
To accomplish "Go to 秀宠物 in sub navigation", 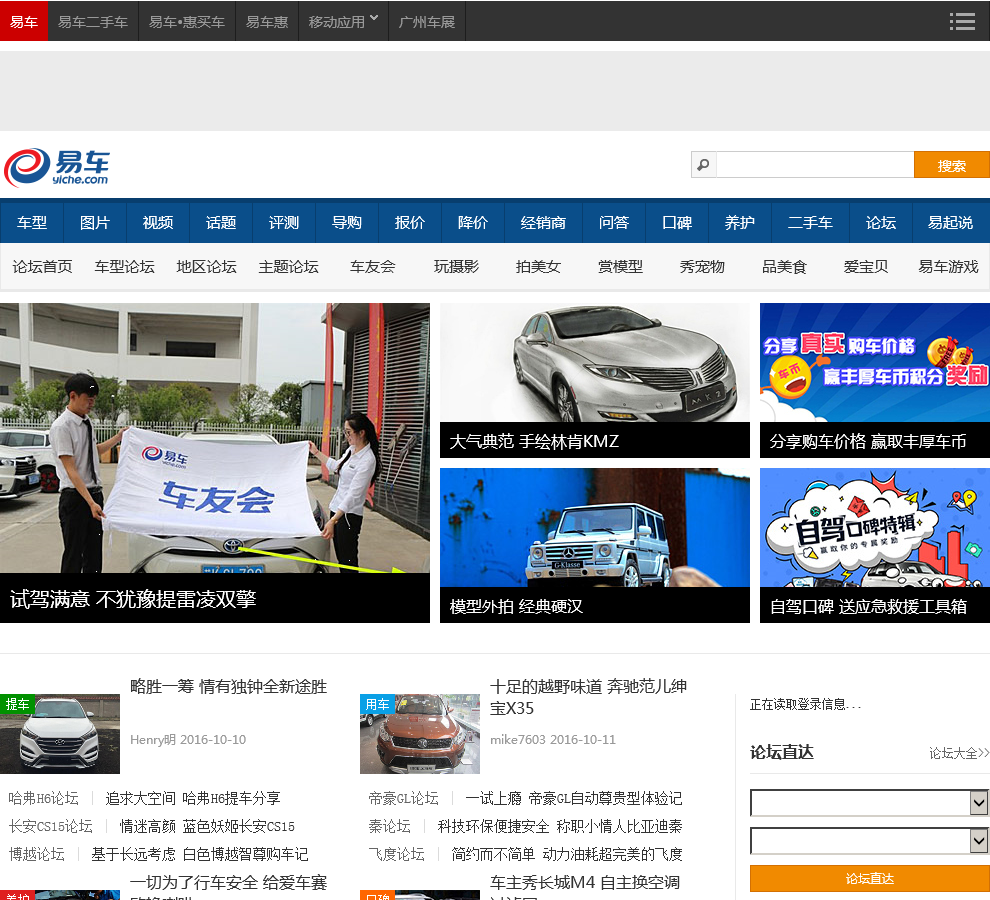I will click(702, 267).
